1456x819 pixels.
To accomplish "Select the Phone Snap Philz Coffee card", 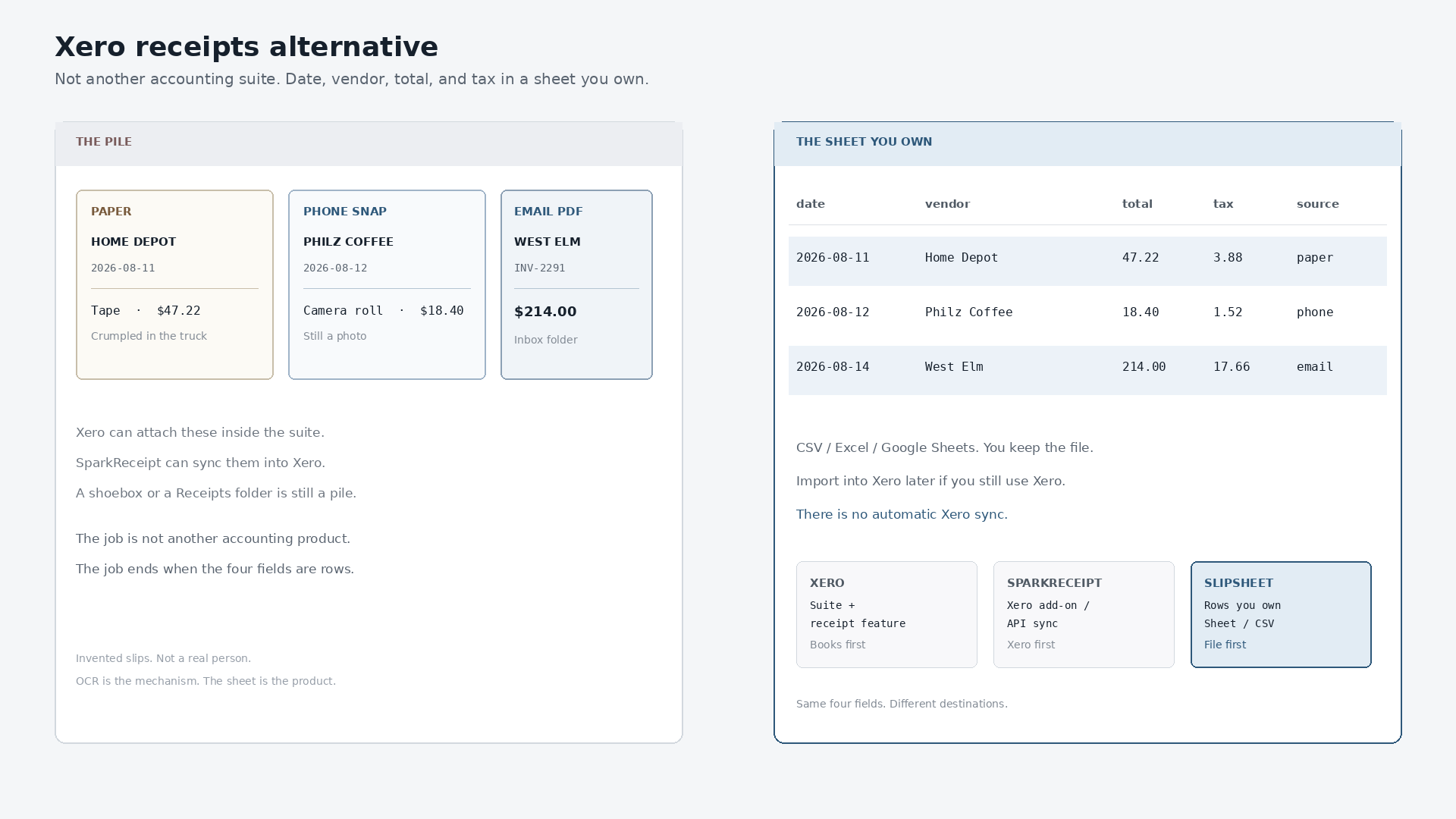I will [387, 284].
